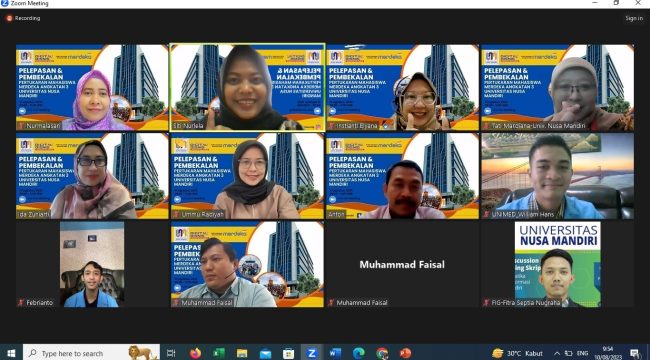Switch to Zoom in the taskbar
650x360 pixels.
pyautogui.click(x=312, y=353)
